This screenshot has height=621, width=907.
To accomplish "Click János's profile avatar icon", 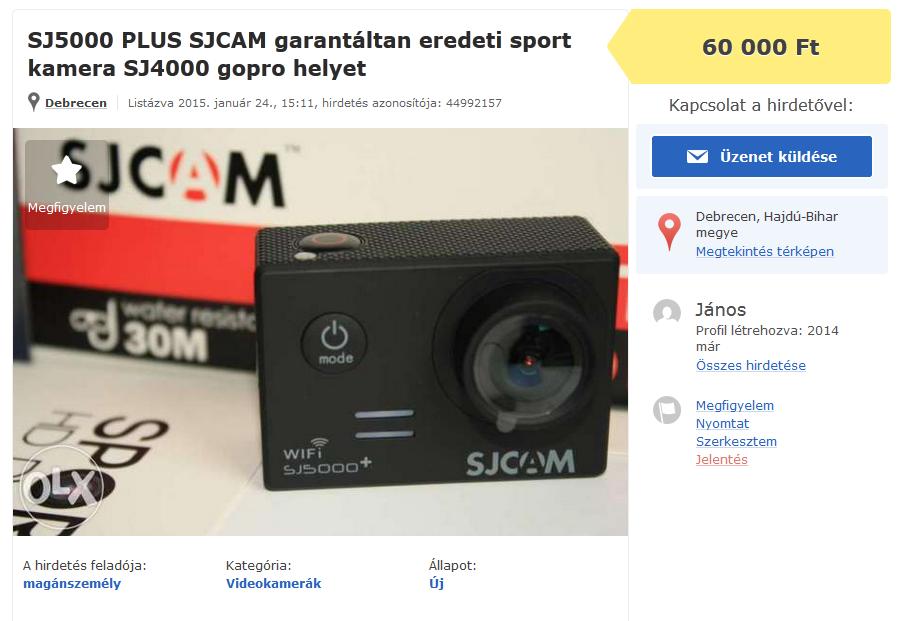I will (667, 312).
